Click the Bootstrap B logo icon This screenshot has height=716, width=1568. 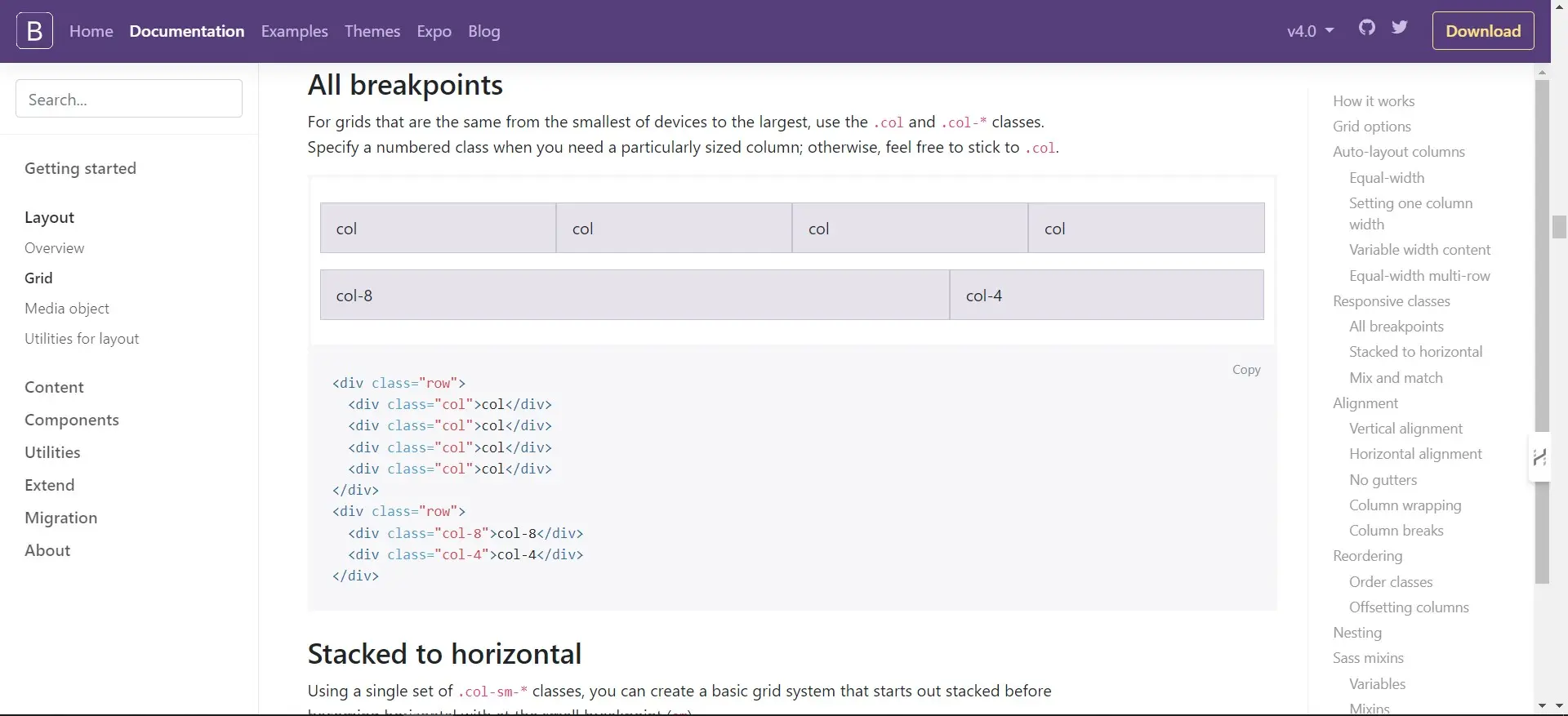(x=34, y=31)
